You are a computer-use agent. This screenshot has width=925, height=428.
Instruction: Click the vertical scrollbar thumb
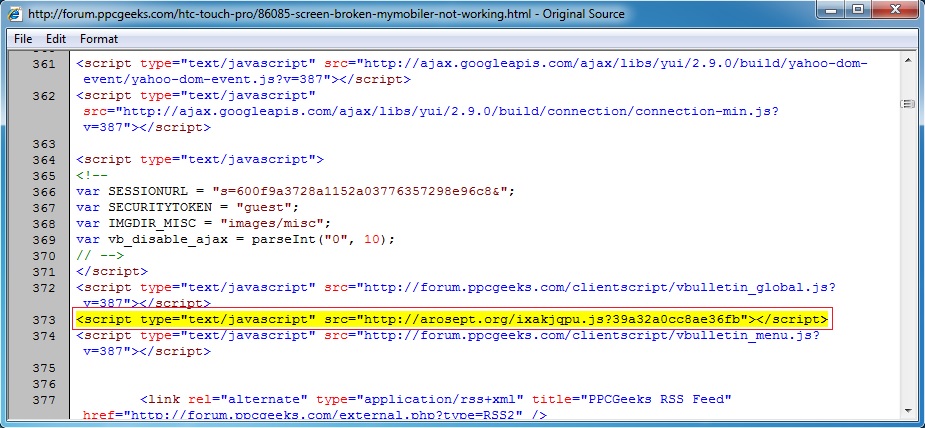tap(908, 103)
